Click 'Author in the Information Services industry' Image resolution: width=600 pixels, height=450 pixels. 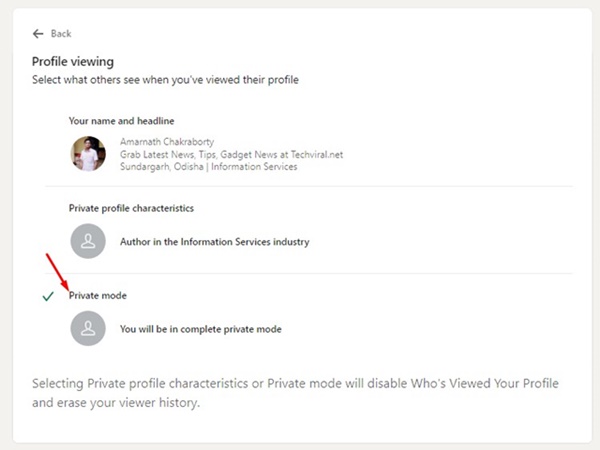pos(215,242)
